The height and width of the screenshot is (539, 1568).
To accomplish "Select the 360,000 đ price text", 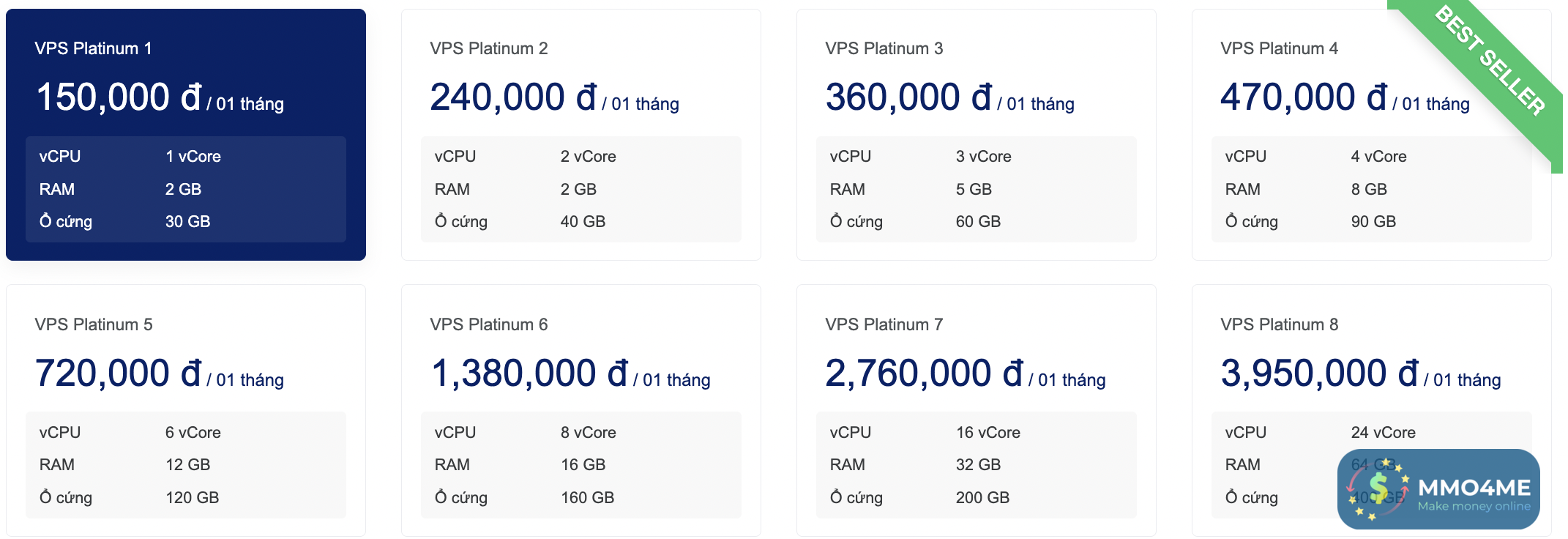I will 908,97.
